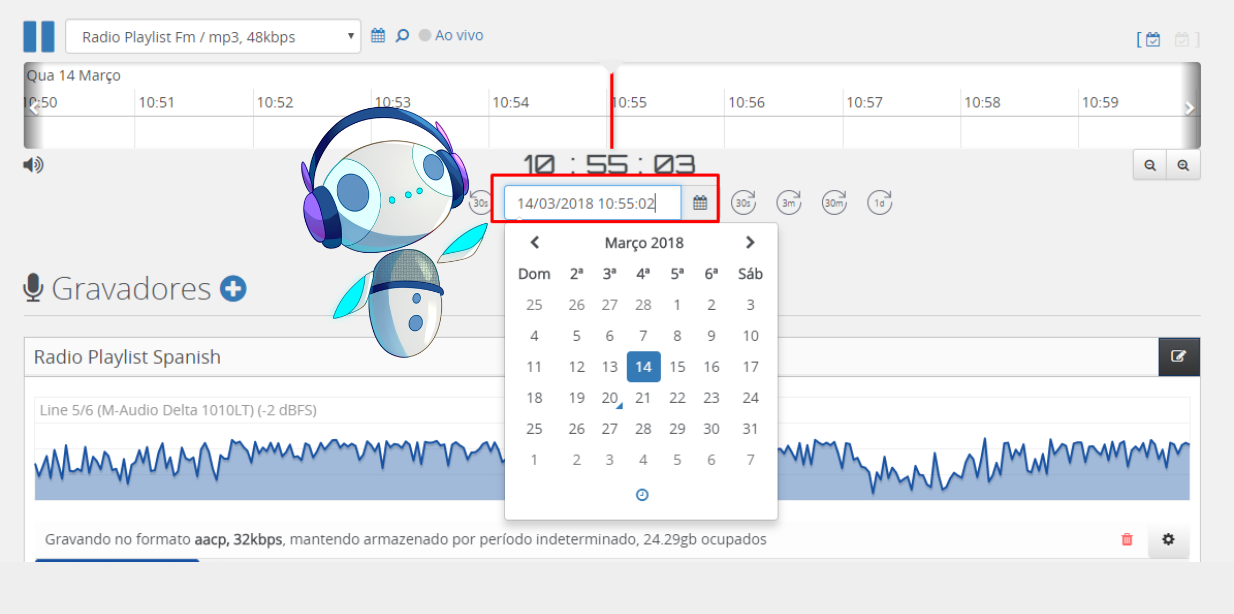
Task: Click the 10:59 mark on the timeline
Action: coord(1100,102)
